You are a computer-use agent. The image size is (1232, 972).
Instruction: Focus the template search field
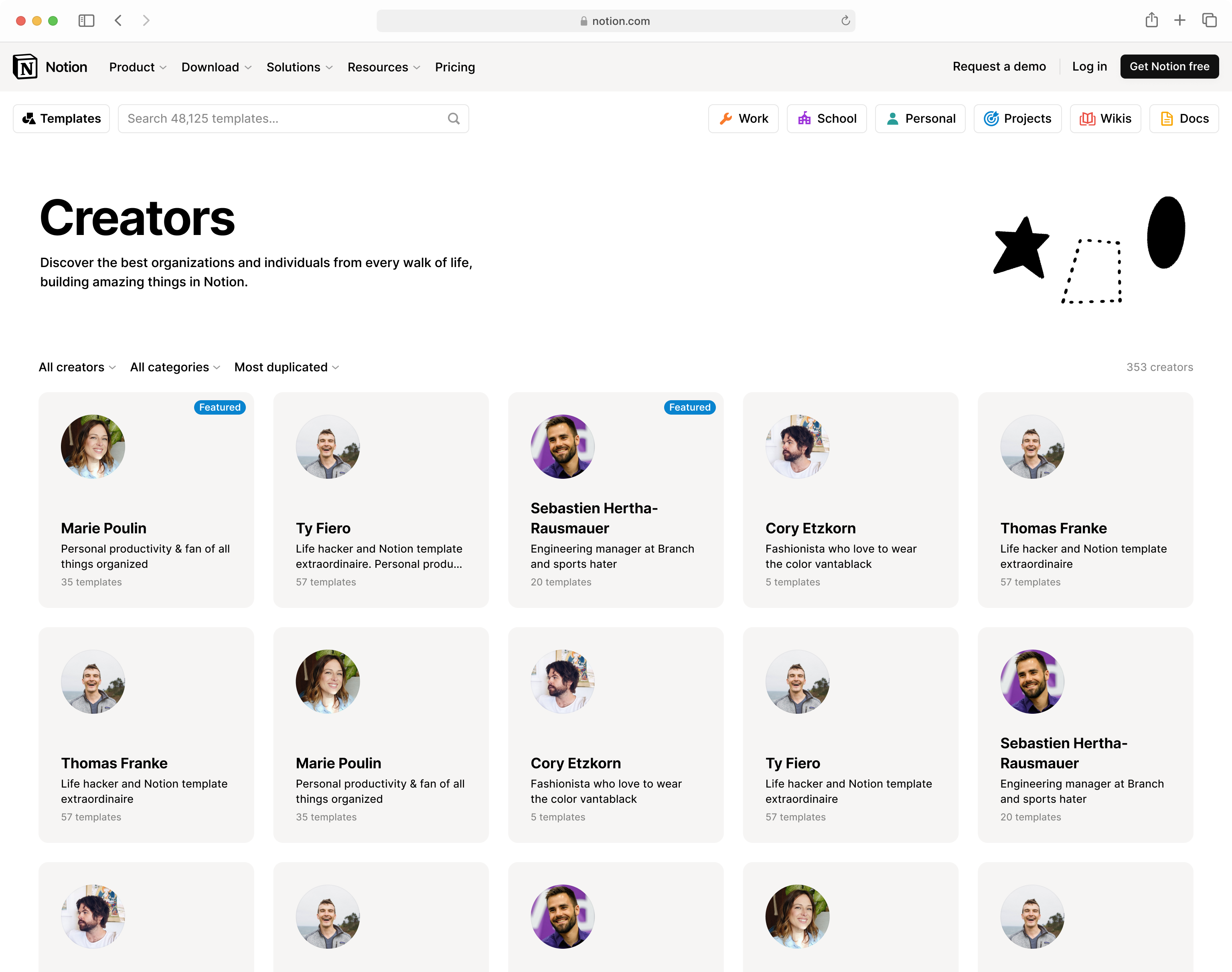click(x=284, y=118)
